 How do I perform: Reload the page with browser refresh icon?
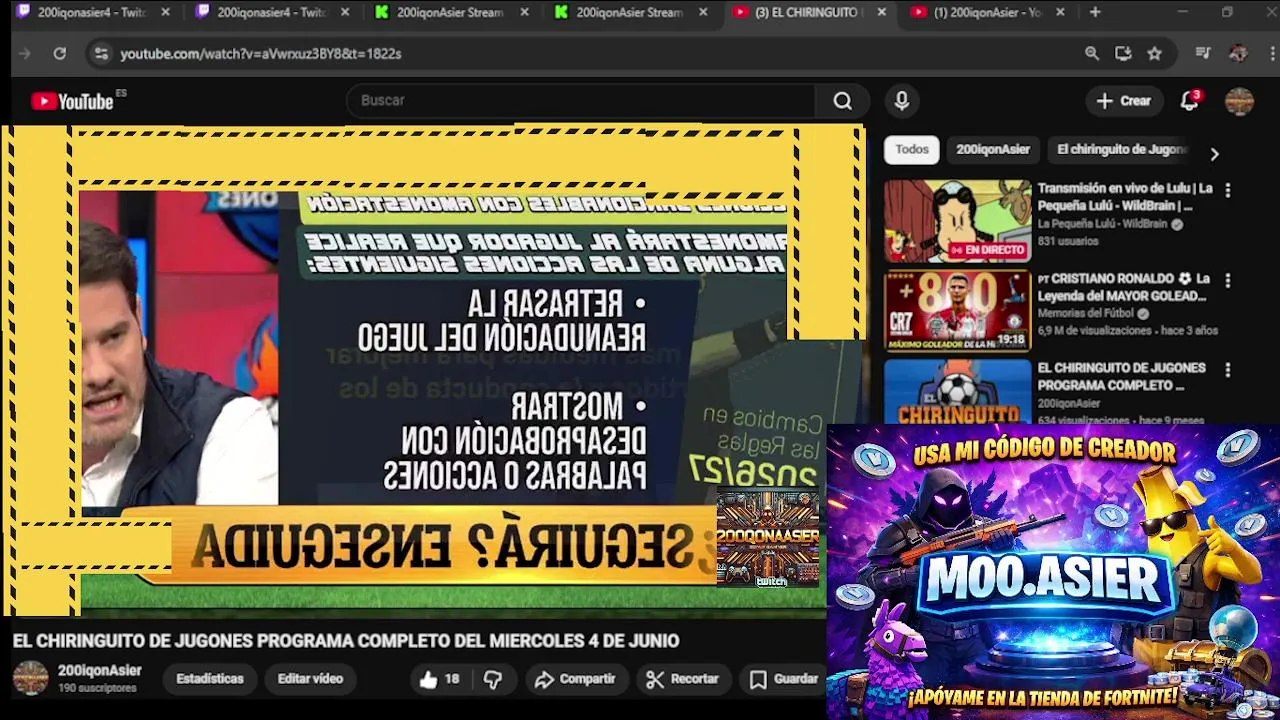[x=60, y=54]
